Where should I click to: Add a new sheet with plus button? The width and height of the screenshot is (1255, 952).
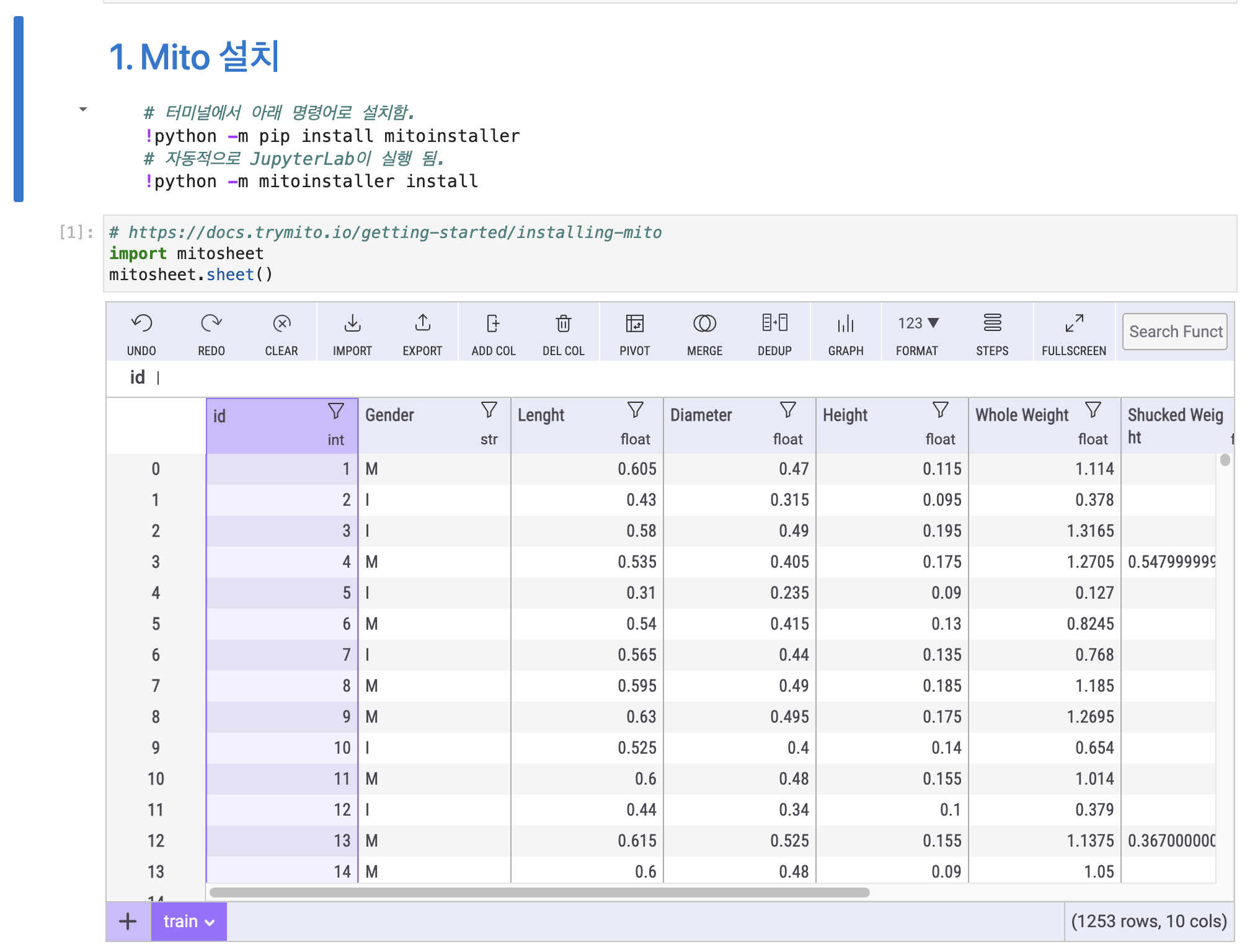click(x=128, y=922)
